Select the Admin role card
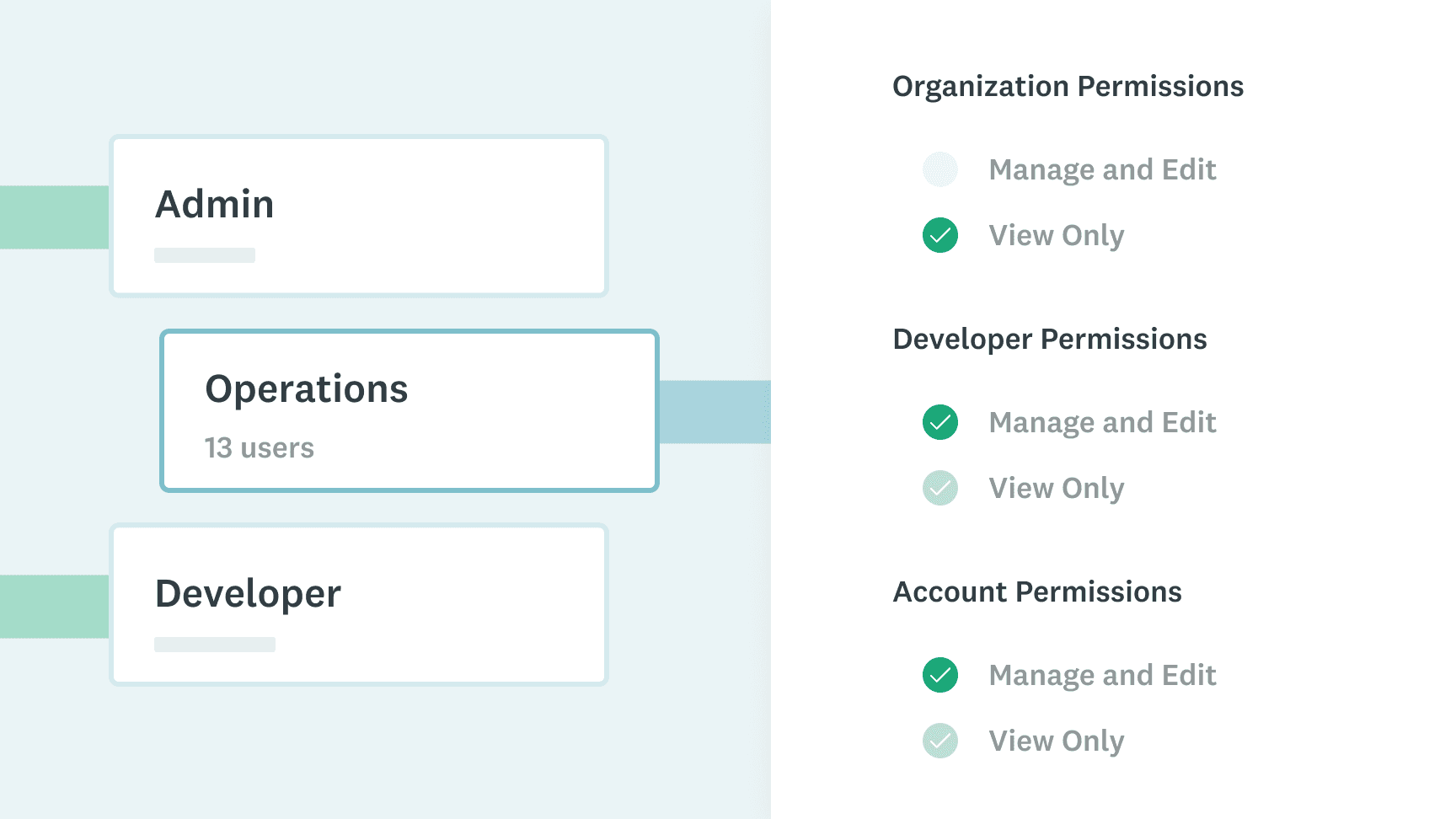1456x819 pixels. click(359, 217)
